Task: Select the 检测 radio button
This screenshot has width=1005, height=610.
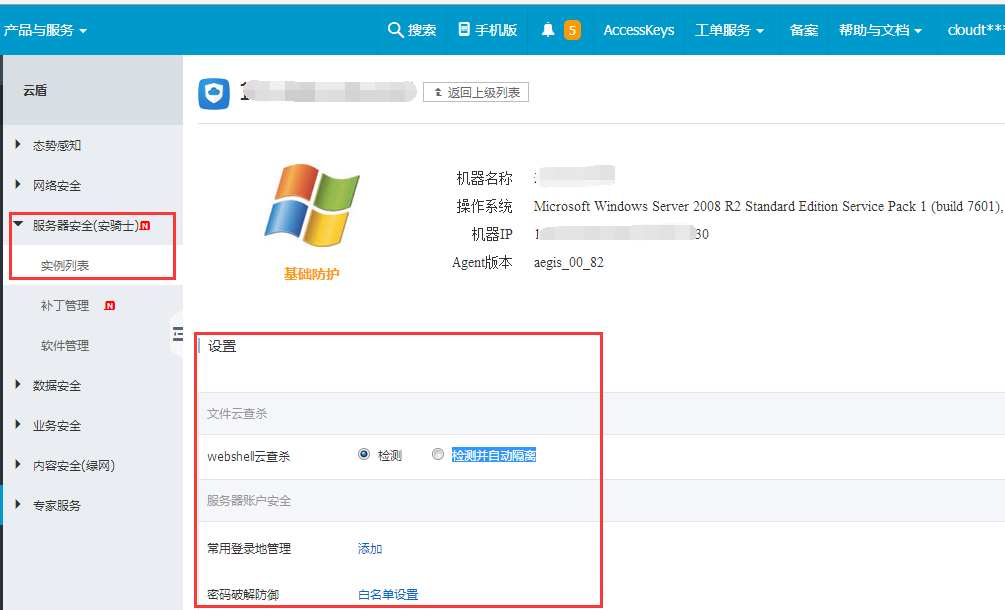Action: click(364, 454)
